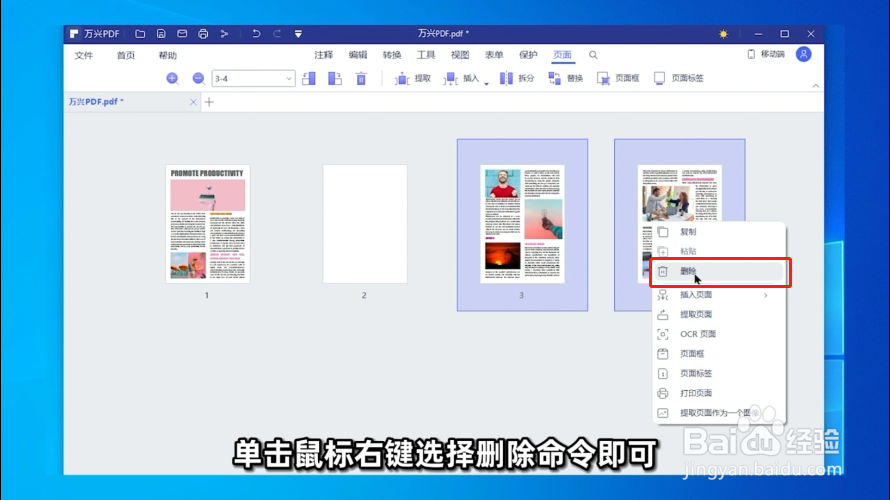Viewport: 890px width, 500px height.
Task: Select the 页面 tab
Action: point(562,55)
